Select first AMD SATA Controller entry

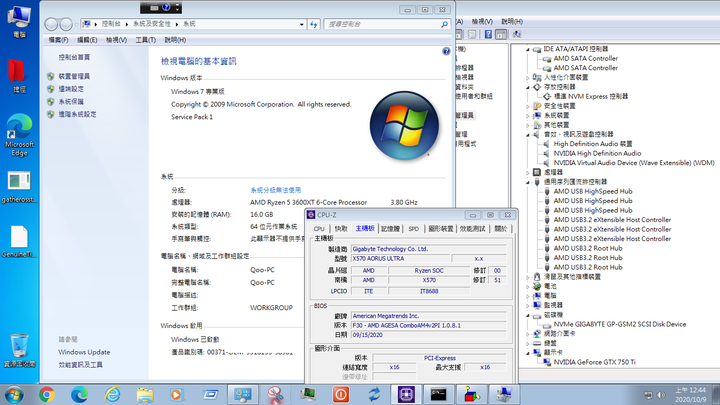pyautogui.click(x=585, y=58)
